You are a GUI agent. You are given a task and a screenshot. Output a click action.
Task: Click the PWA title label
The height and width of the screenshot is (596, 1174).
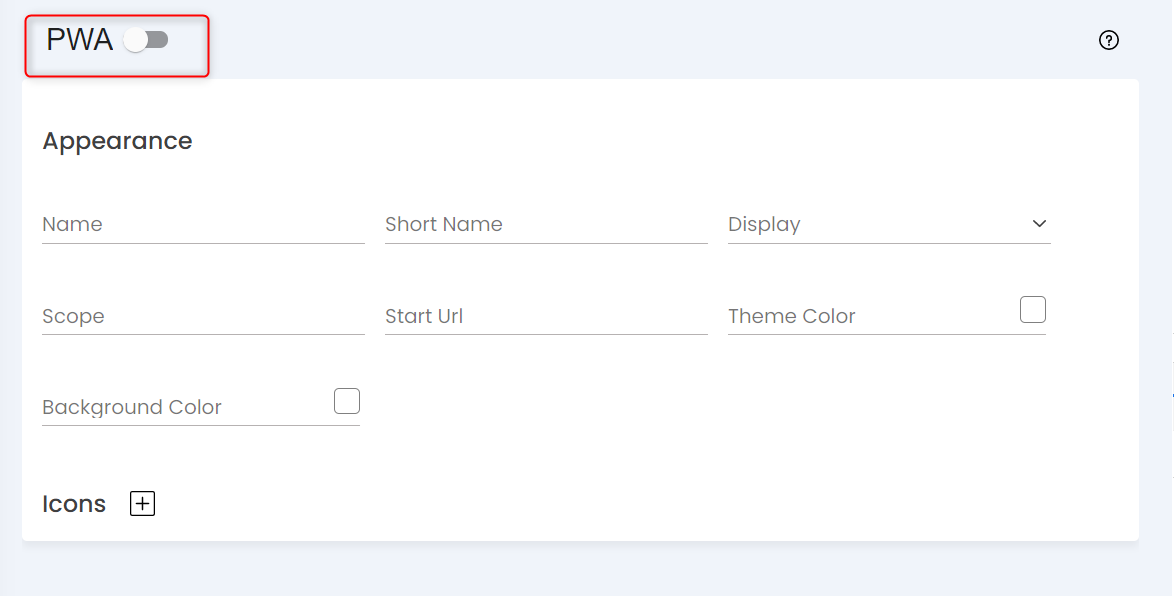[x=79, y=40]
